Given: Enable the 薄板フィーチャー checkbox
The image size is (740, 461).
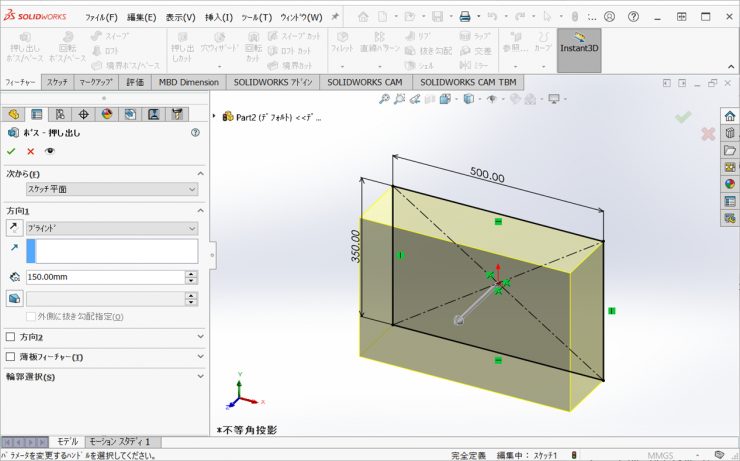Looking at the screenshot, I should point(11,357).
